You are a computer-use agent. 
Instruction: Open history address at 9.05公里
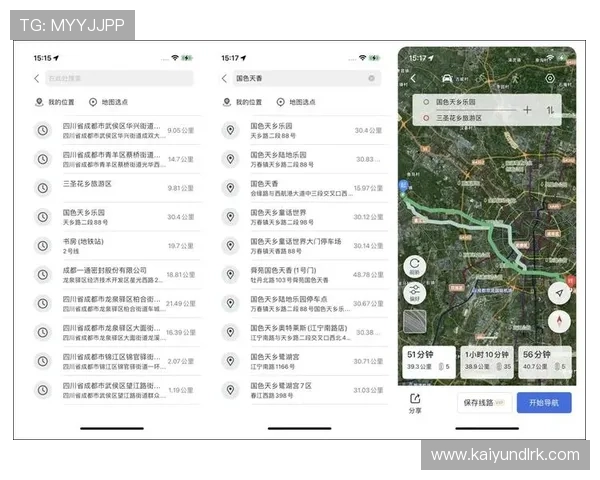(117, 130)
